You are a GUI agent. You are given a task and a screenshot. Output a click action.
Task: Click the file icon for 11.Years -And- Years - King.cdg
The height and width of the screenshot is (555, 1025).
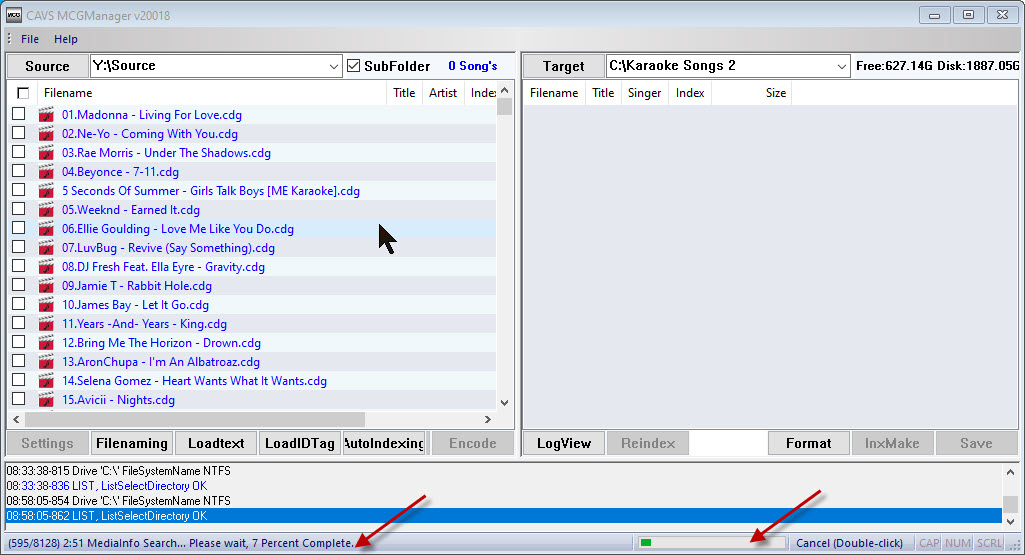coord(46,324)
